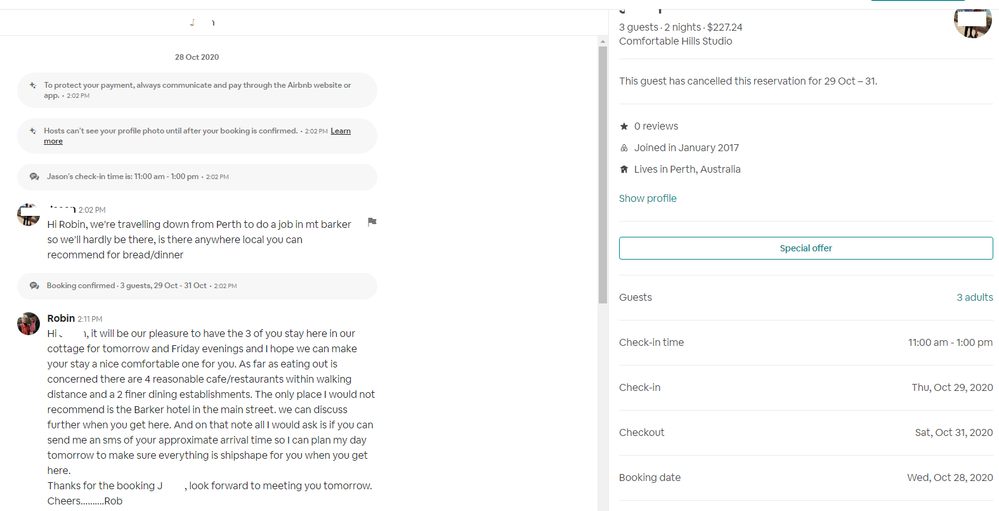The width and height of the screenshot is (999, 511).
Task: Flag the guest's message about Mt Barker
Action: (x=371, y=222)
